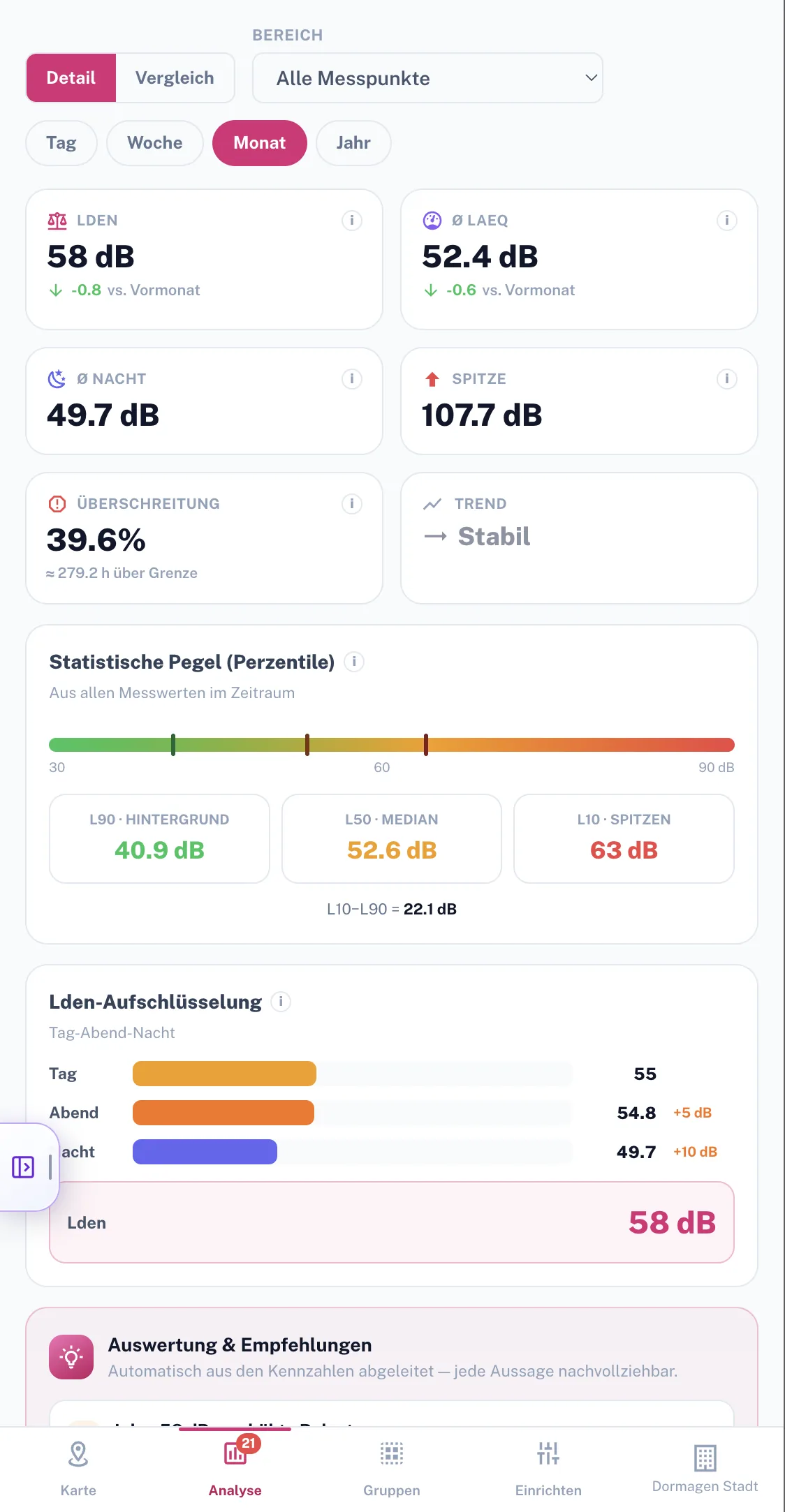Open the side panel expand icon
The width and height of the screenshot is (785, 1512).
point(23,1166)
